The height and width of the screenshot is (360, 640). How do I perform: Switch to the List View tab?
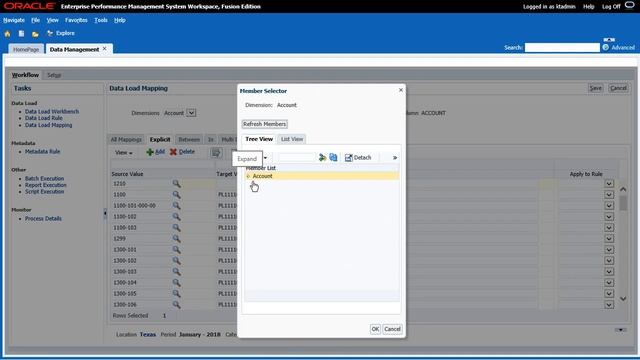(292, 139)
